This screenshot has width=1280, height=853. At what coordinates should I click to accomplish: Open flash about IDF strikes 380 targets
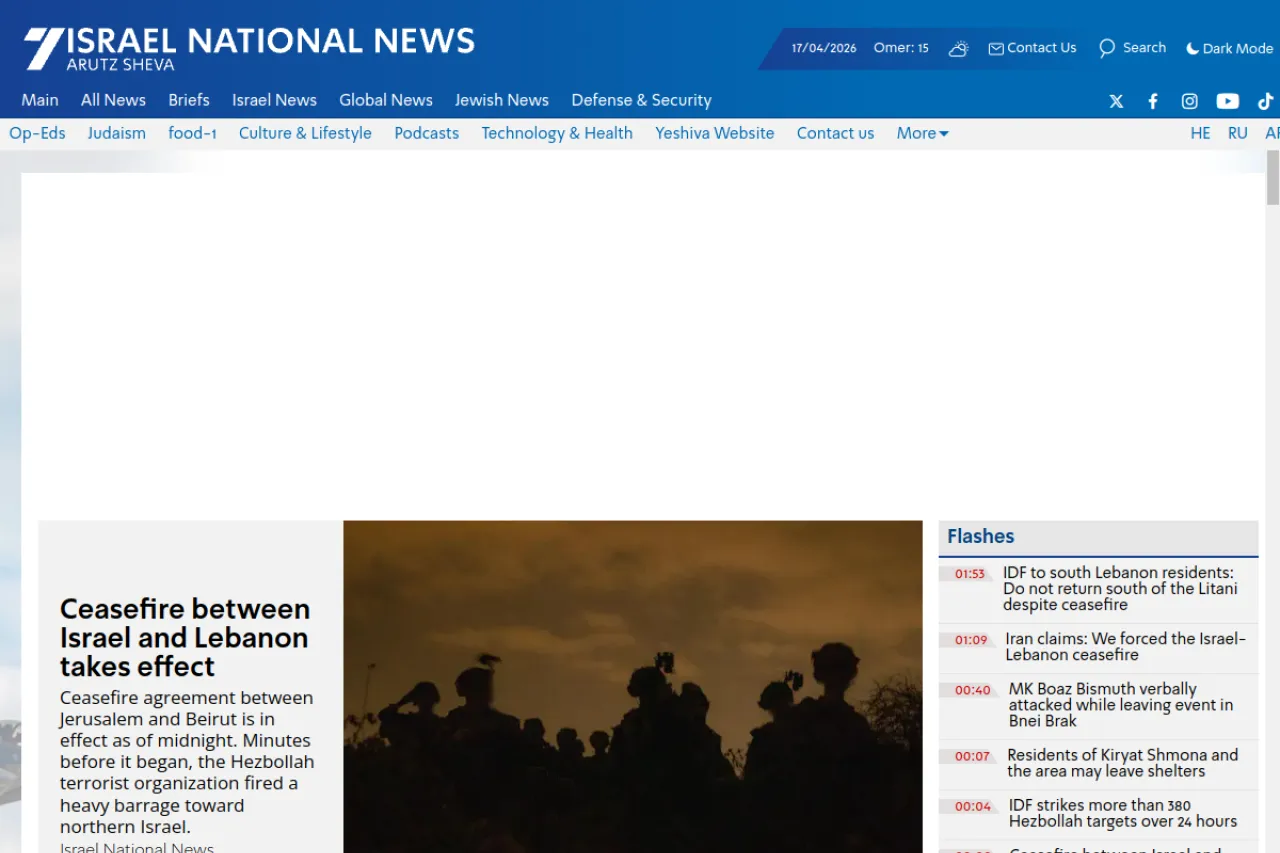pos(1123,813)
